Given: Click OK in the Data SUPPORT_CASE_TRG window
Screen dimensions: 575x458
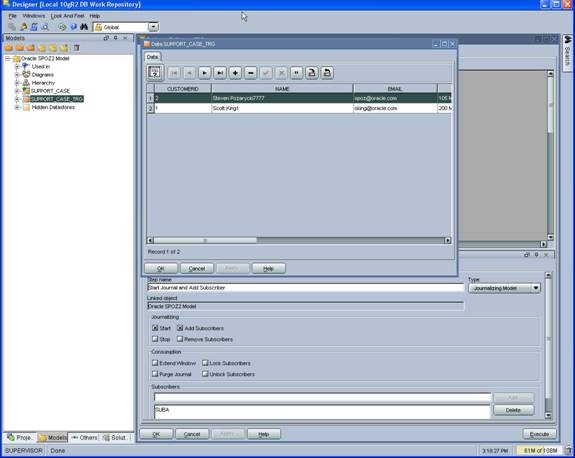Looking at the screenshot, I should [161, 268].
